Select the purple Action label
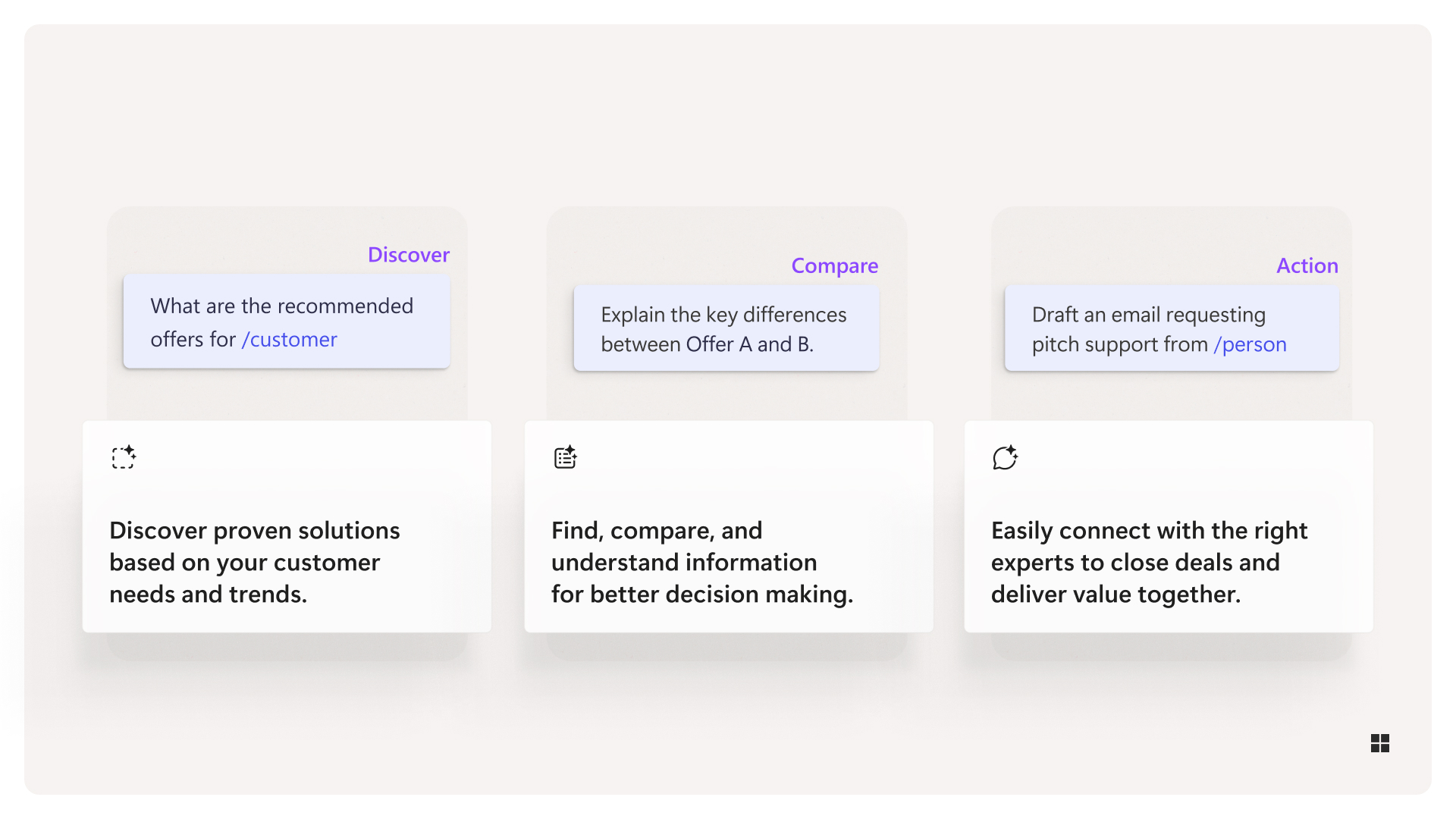Viewport: 1456px width, 819px height. [1307, 265]
